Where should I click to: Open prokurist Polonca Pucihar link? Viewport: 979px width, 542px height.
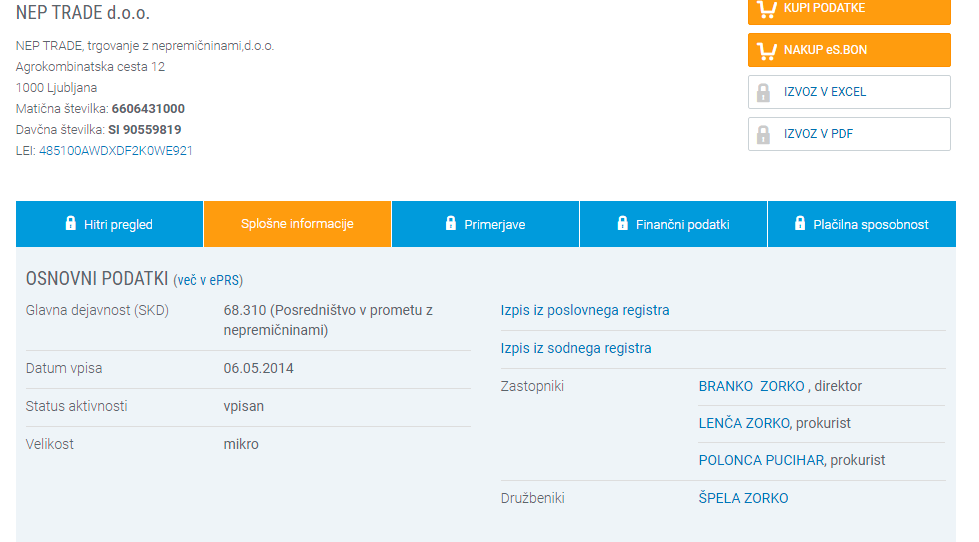pos(761,461)
